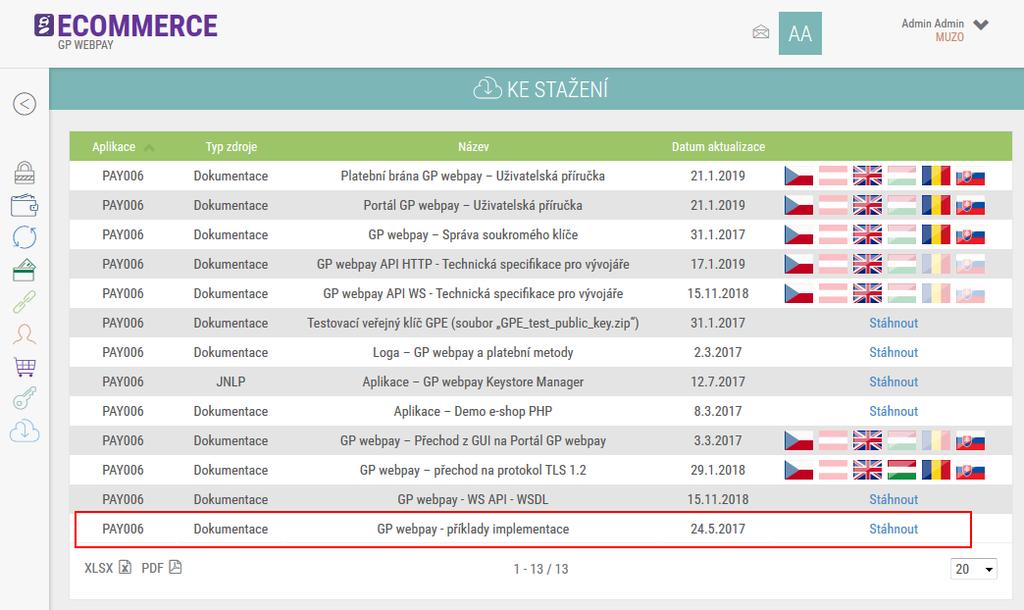Click Stáhnout for příklady implementace

893,528
